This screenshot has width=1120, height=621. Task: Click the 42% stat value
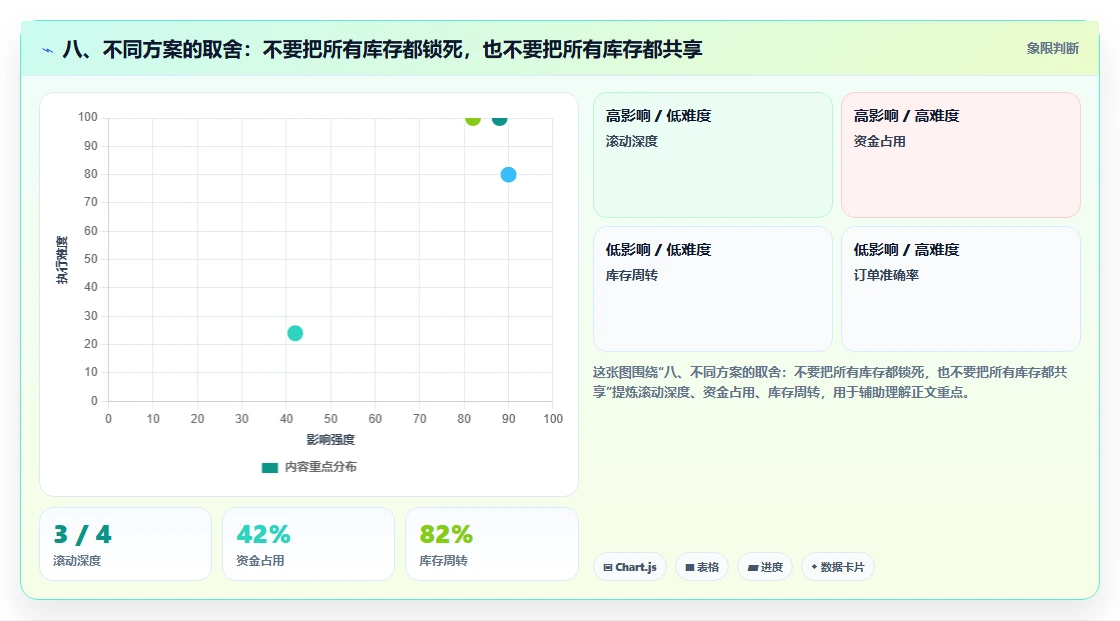coord(264,535)
